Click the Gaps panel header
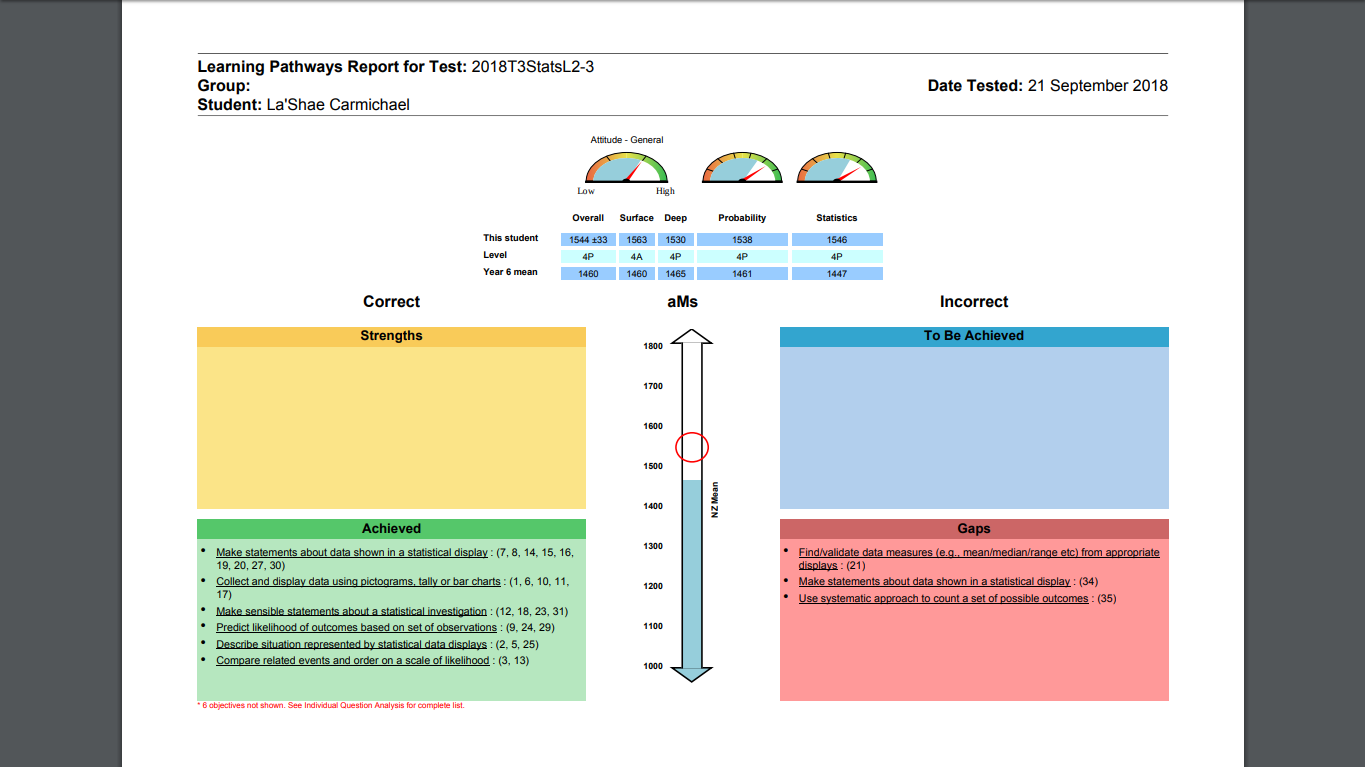 [974, 529]
